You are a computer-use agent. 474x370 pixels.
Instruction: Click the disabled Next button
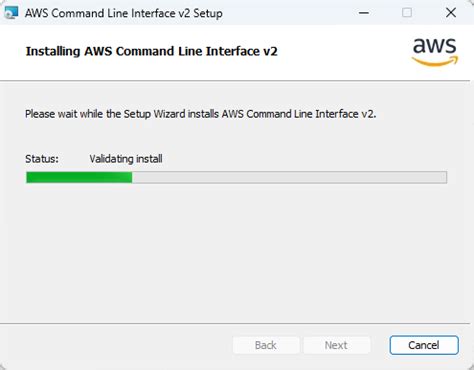tap(336, 345)
